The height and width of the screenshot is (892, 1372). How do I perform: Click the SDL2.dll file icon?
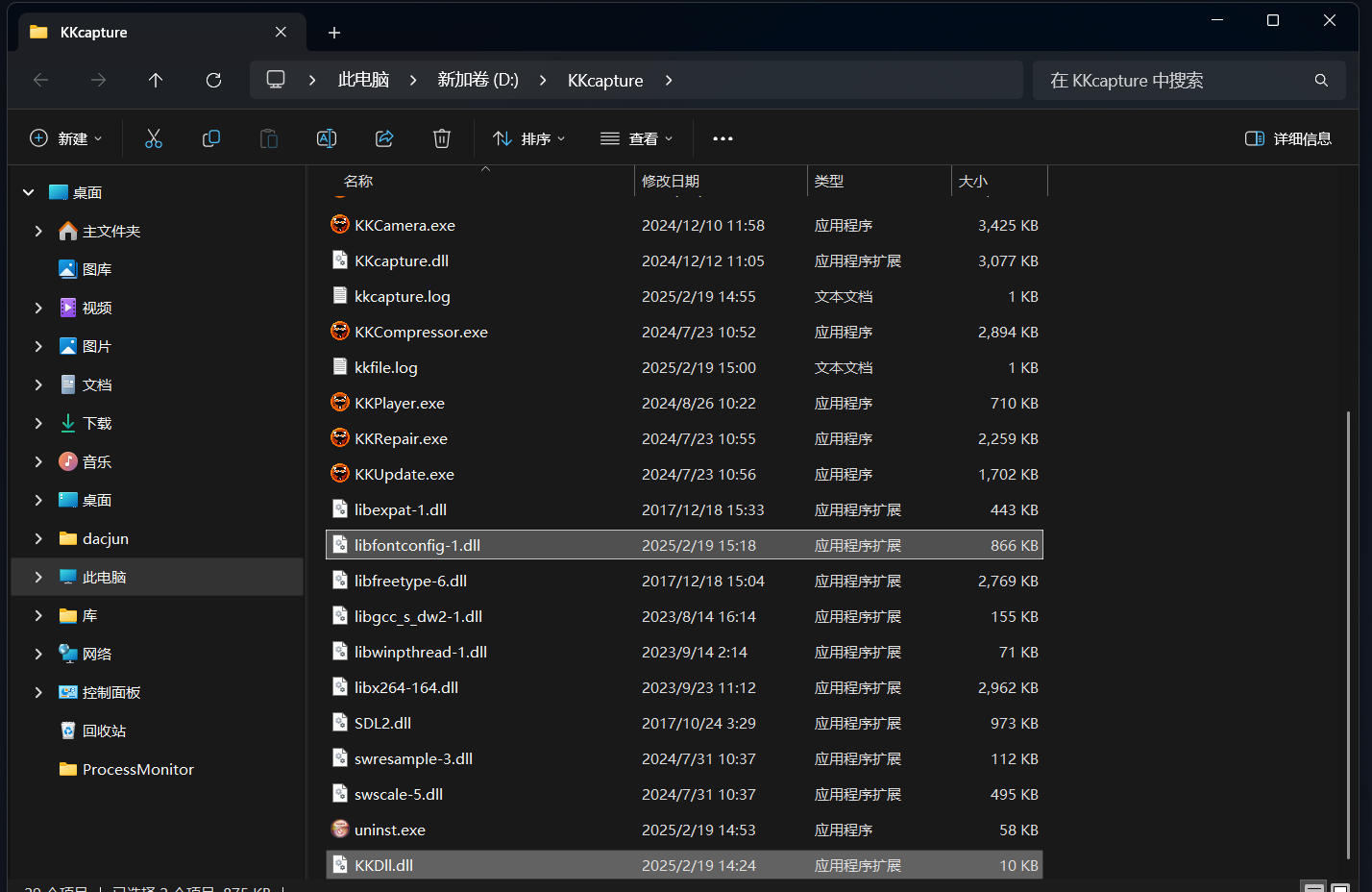point(340,722)
